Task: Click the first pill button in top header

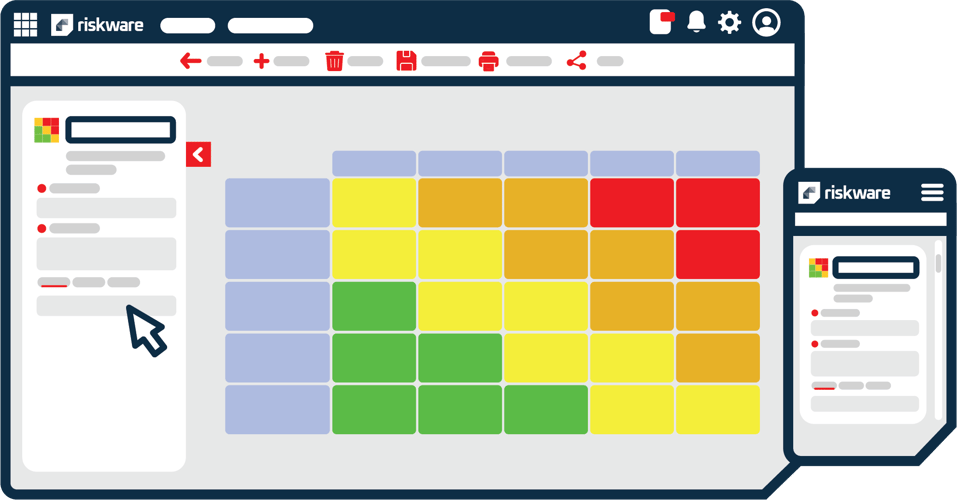Action: pyautogui.click(x=187, y=26)
